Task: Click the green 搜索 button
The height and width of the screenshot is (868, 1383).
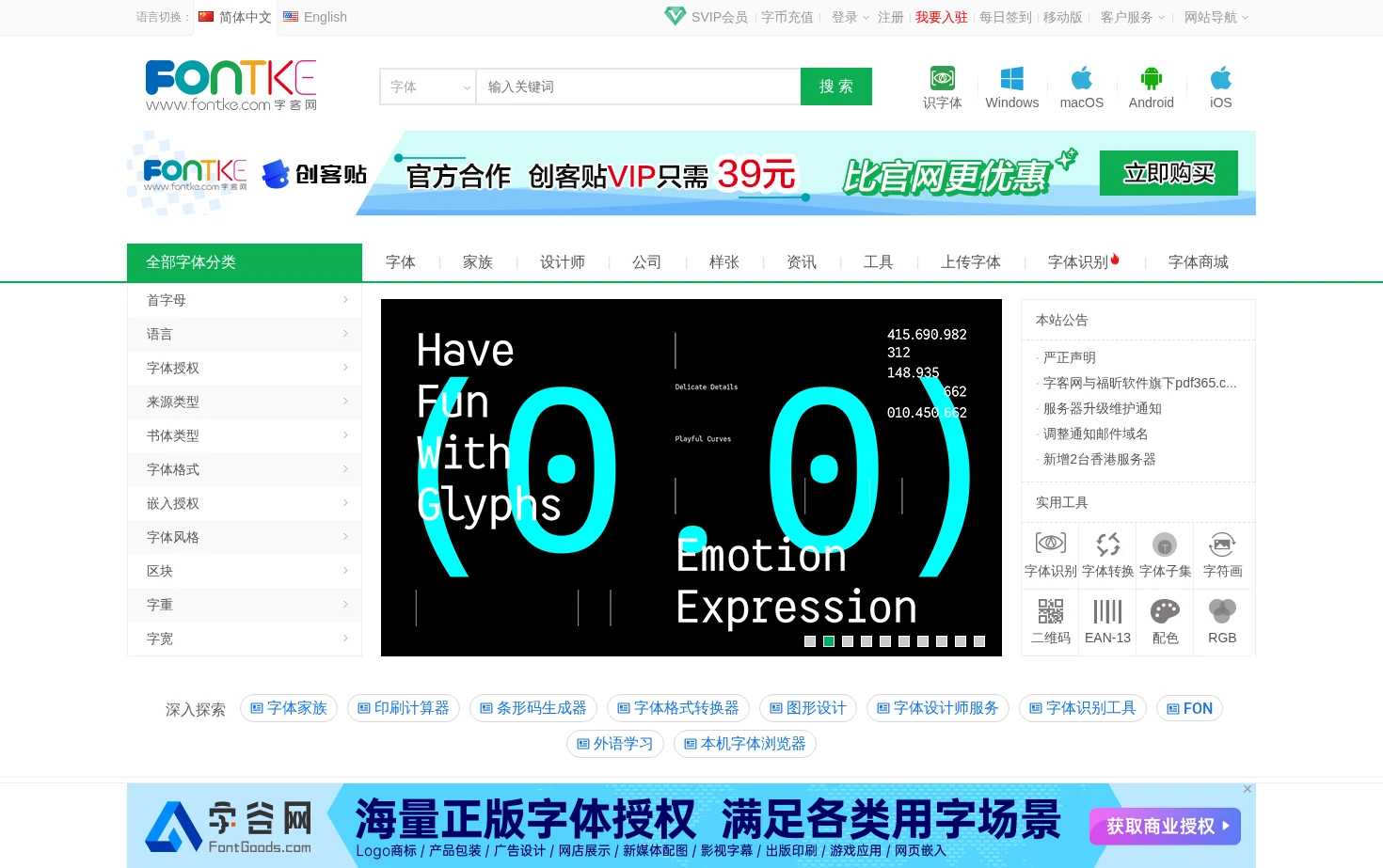Action: point(836,87)
